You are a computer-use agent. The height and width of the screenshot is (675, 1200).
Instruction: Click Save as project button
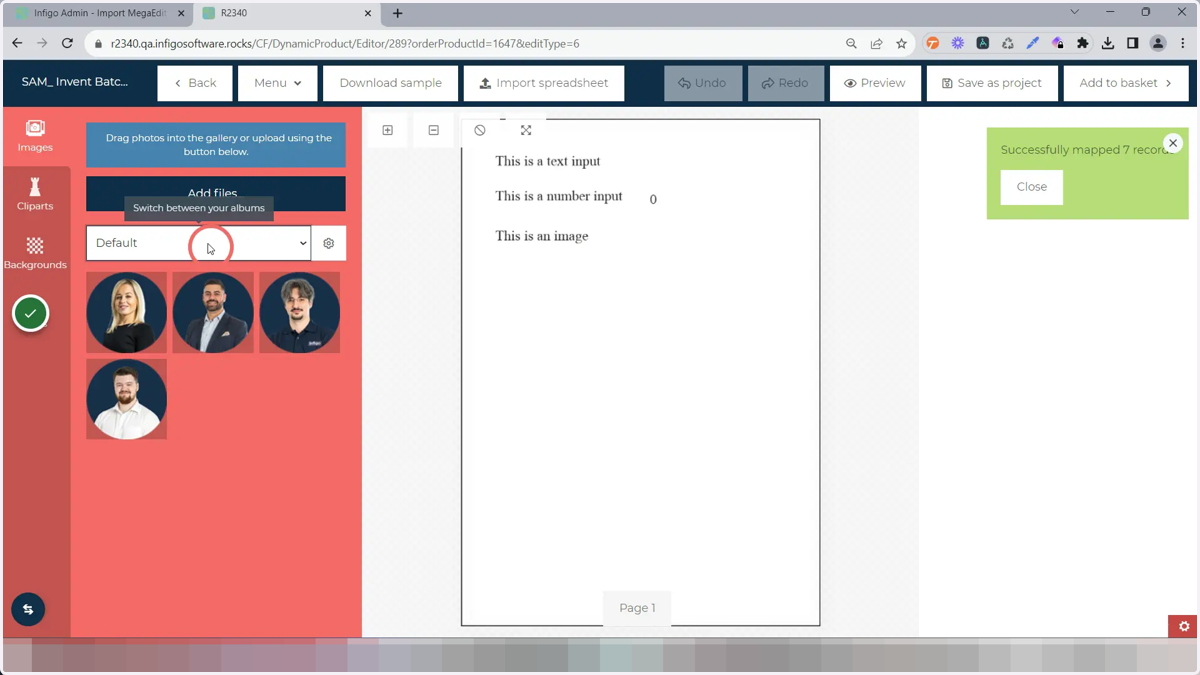tap(992, 83)
